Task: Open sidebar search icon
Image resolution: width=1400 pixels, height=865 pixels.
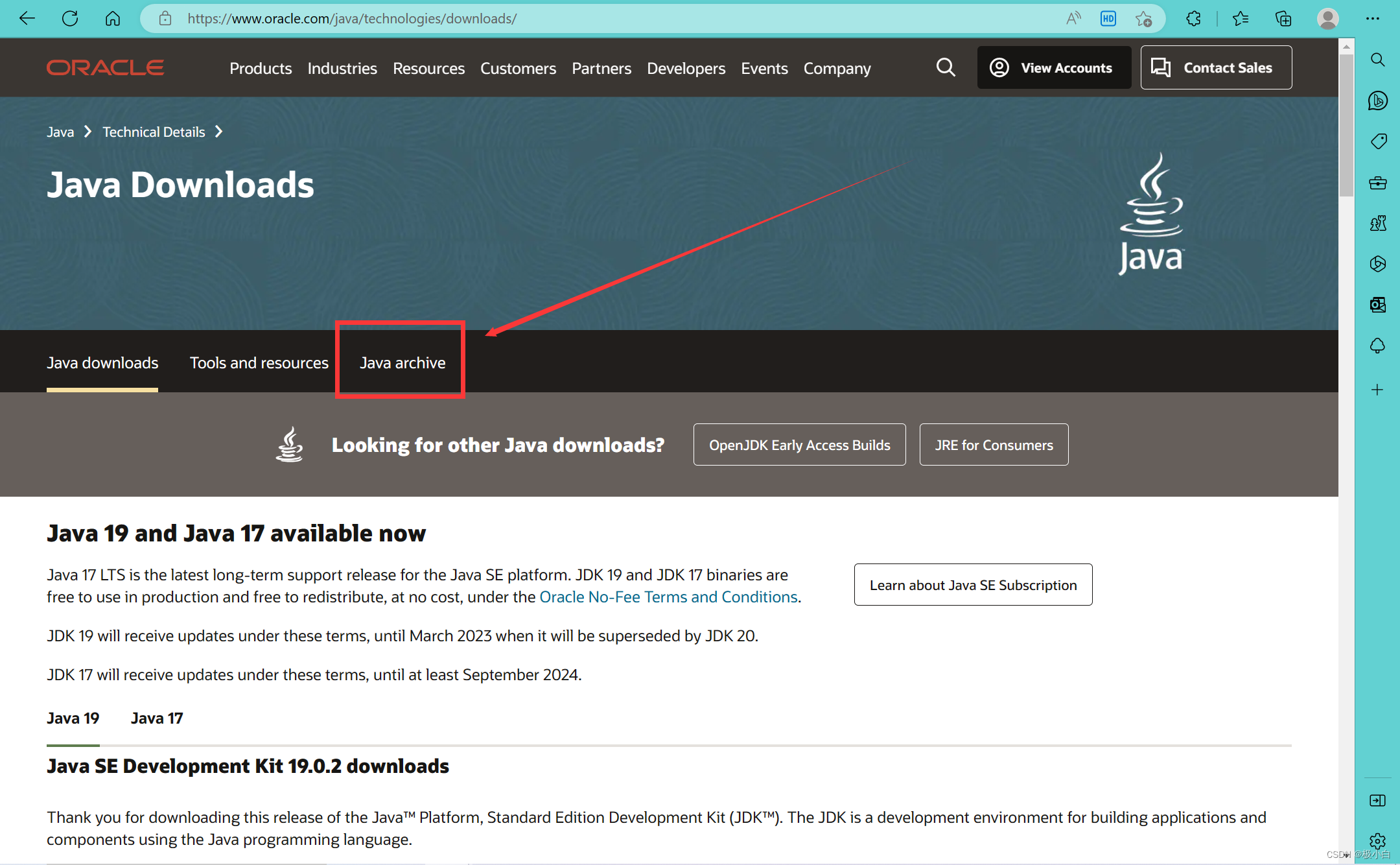Action: 1378,60
